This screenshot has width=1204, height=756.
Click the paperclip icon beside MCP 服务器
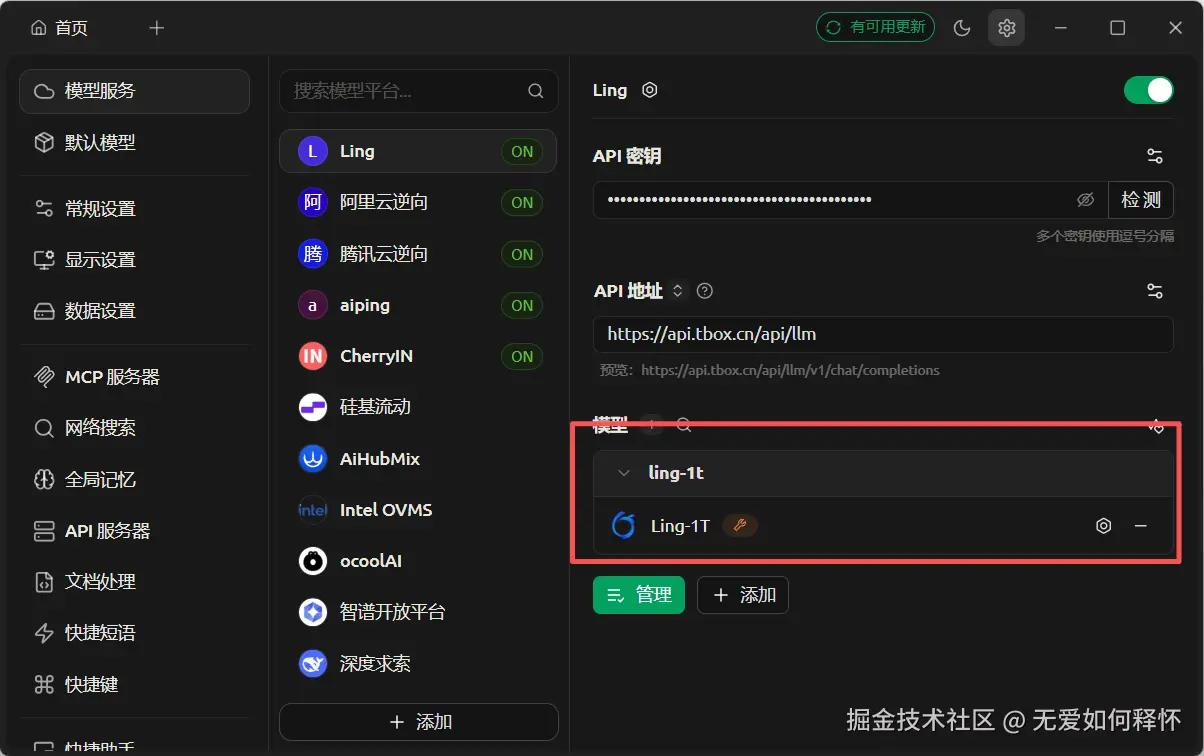point(44,377)
